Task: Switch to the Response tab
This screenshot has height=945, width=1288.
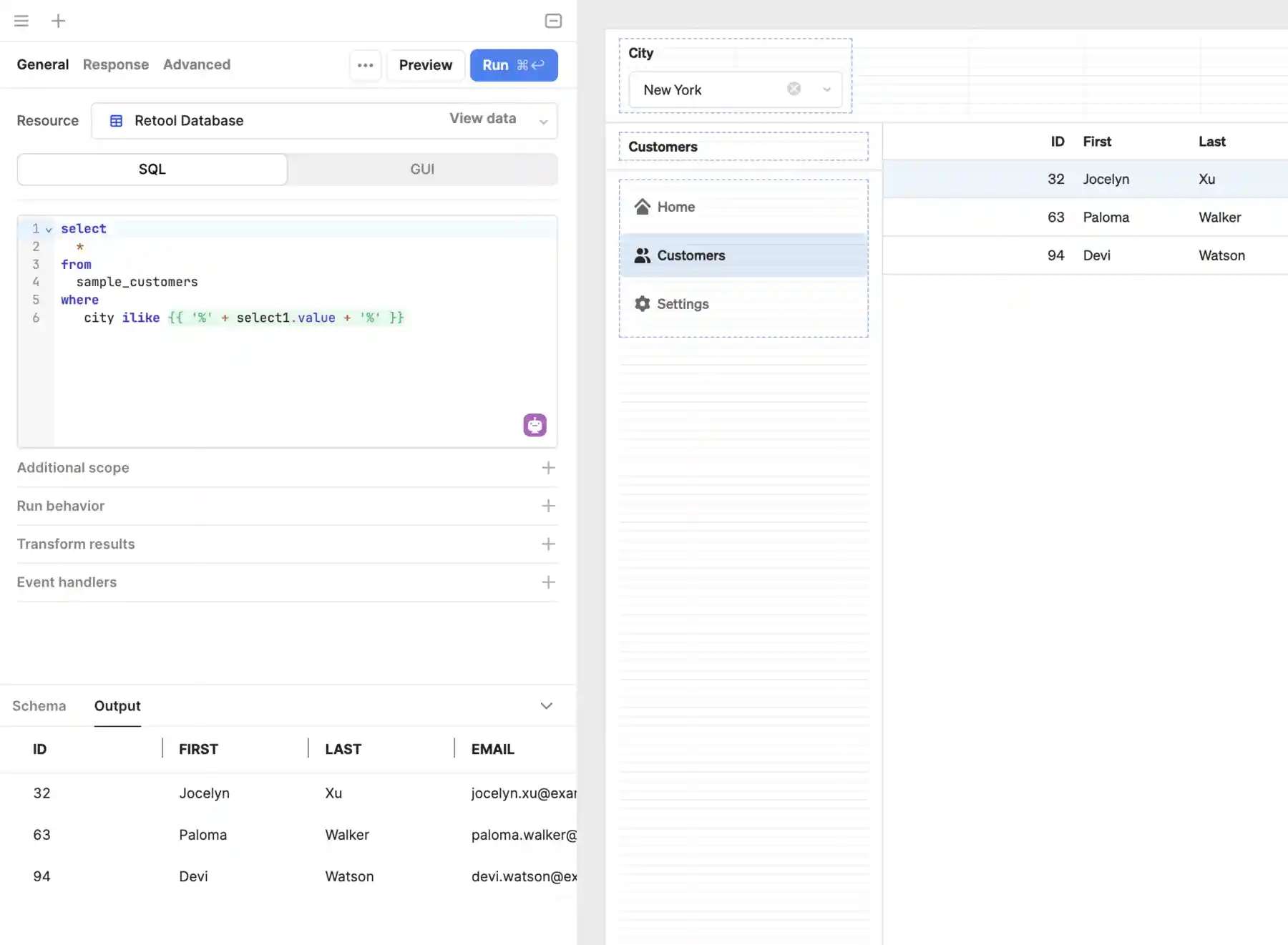Action: (x=116, y=64)
